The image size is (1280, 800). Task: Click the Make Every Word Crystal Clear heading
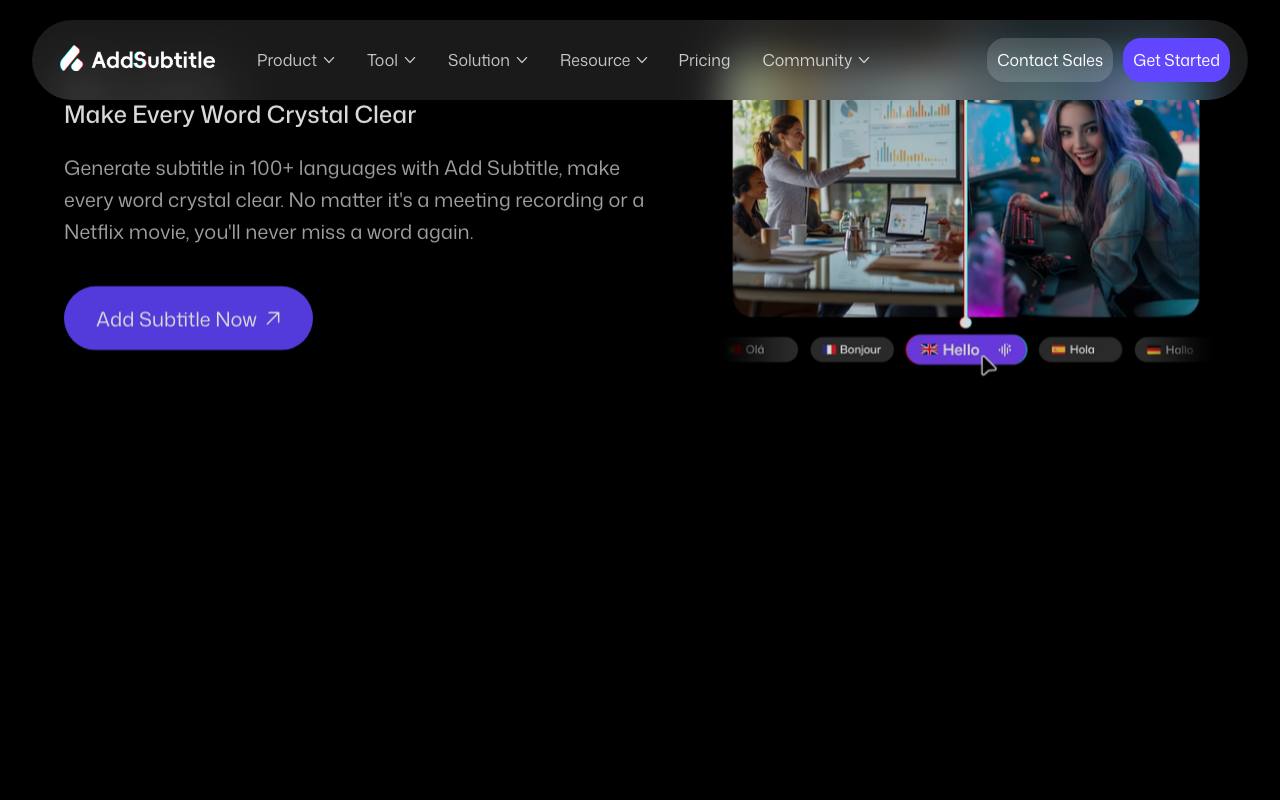pos(240,115)
